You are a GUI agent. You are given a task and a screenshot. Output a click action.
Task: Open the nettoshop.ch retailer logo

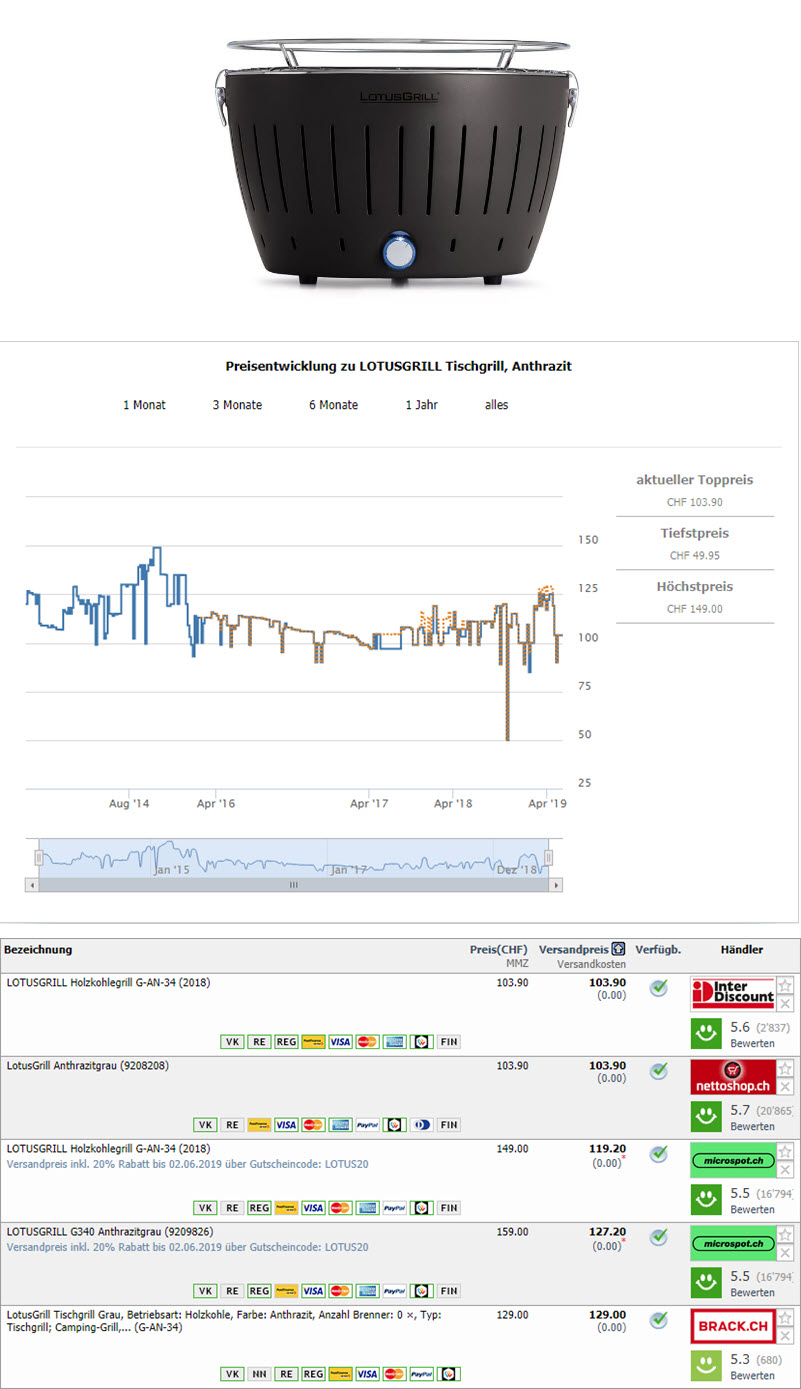[733, 1077]
